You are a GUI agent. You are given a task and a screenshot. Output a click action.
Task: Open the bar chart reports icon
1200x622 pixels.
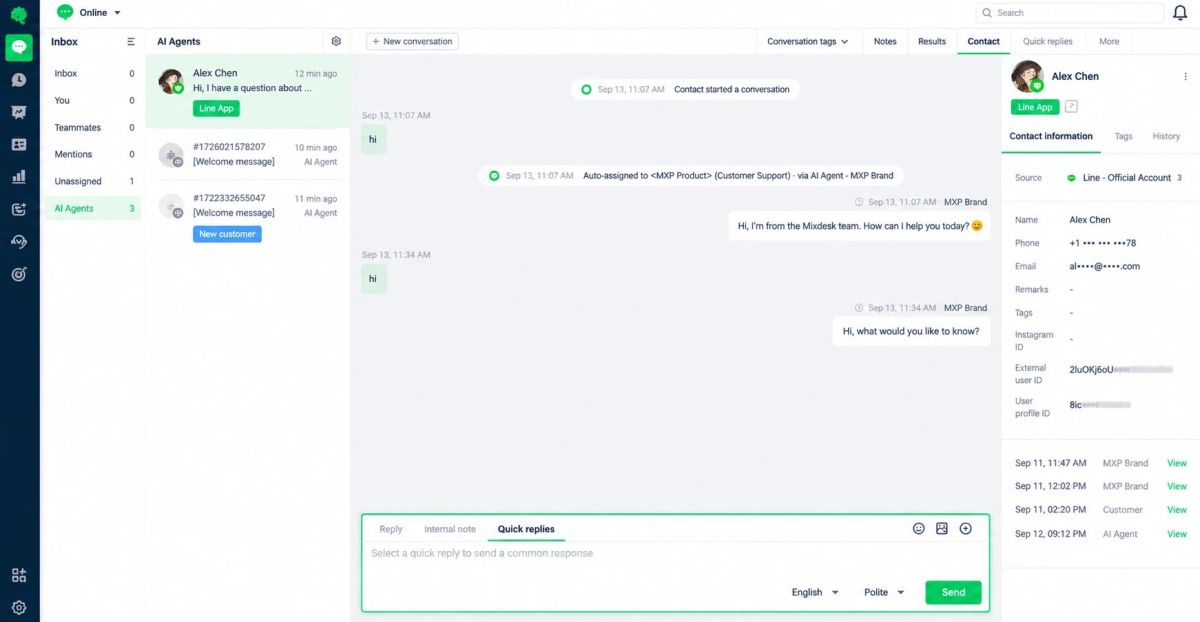pos(19,177)
